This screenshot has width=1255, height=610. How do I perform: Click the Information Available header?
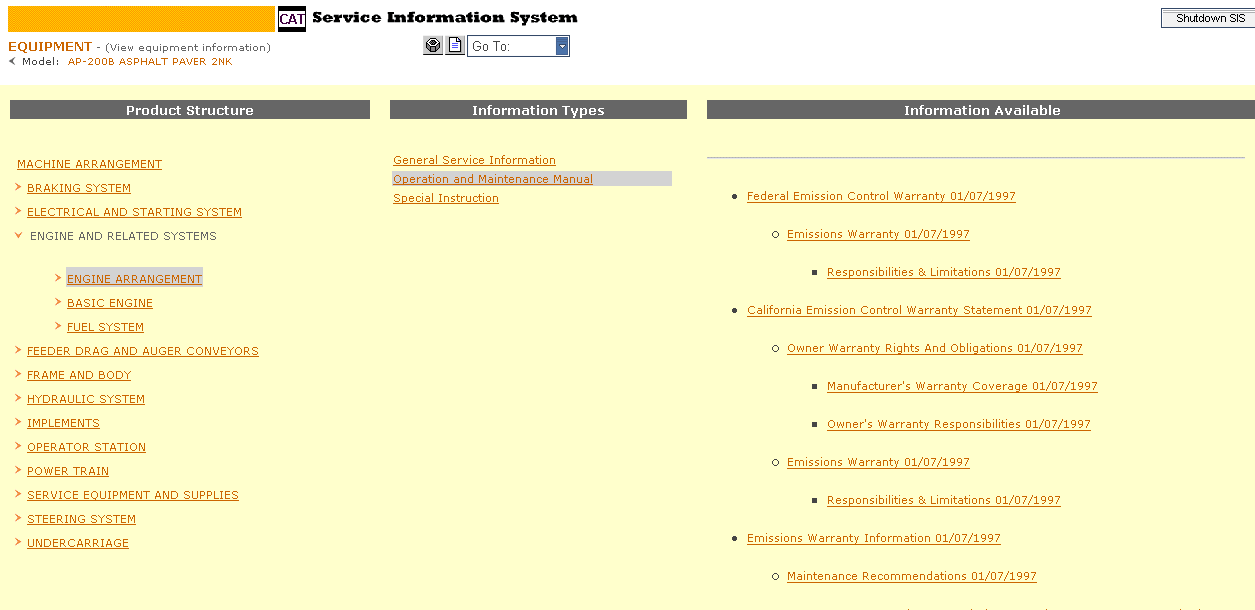pyautogui.click(x=982, y=110)
